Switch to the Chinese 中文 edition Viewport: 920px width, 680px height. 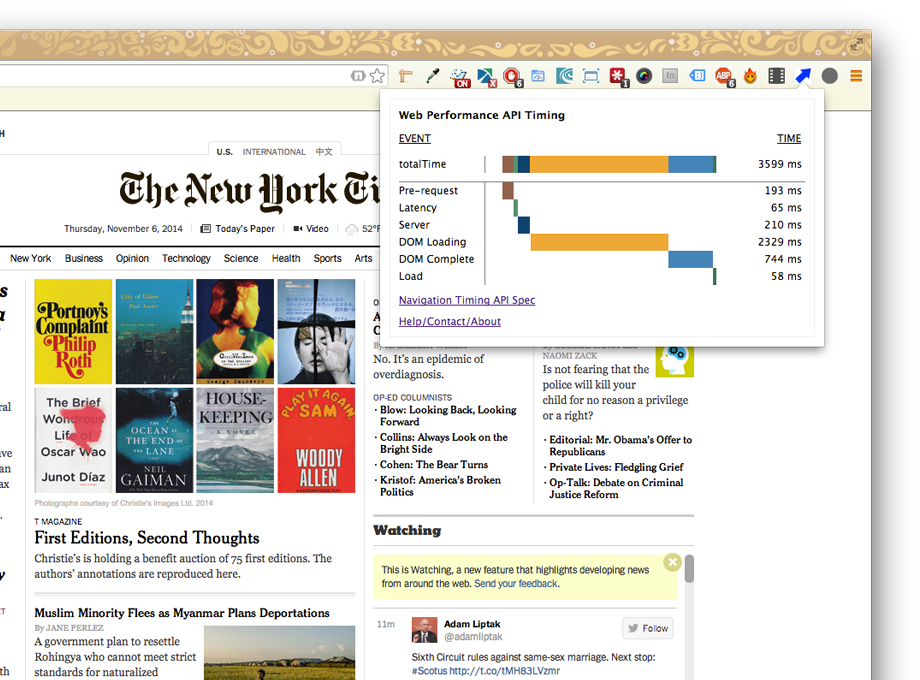point(324,152)
